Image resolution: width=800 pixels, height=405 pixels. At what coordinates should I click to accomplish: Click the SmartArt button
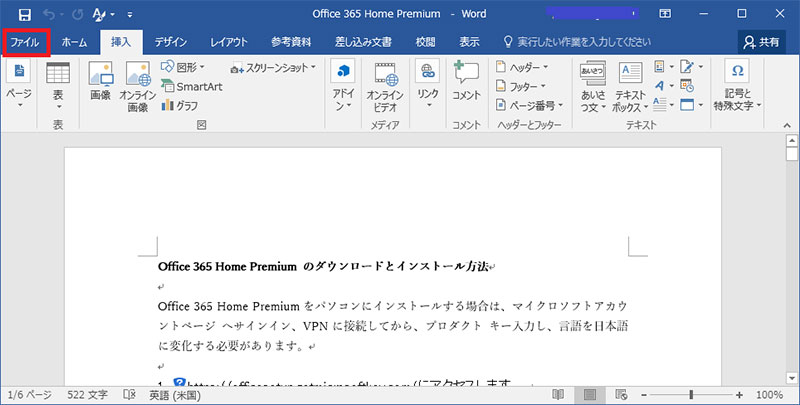click(192, 87)
